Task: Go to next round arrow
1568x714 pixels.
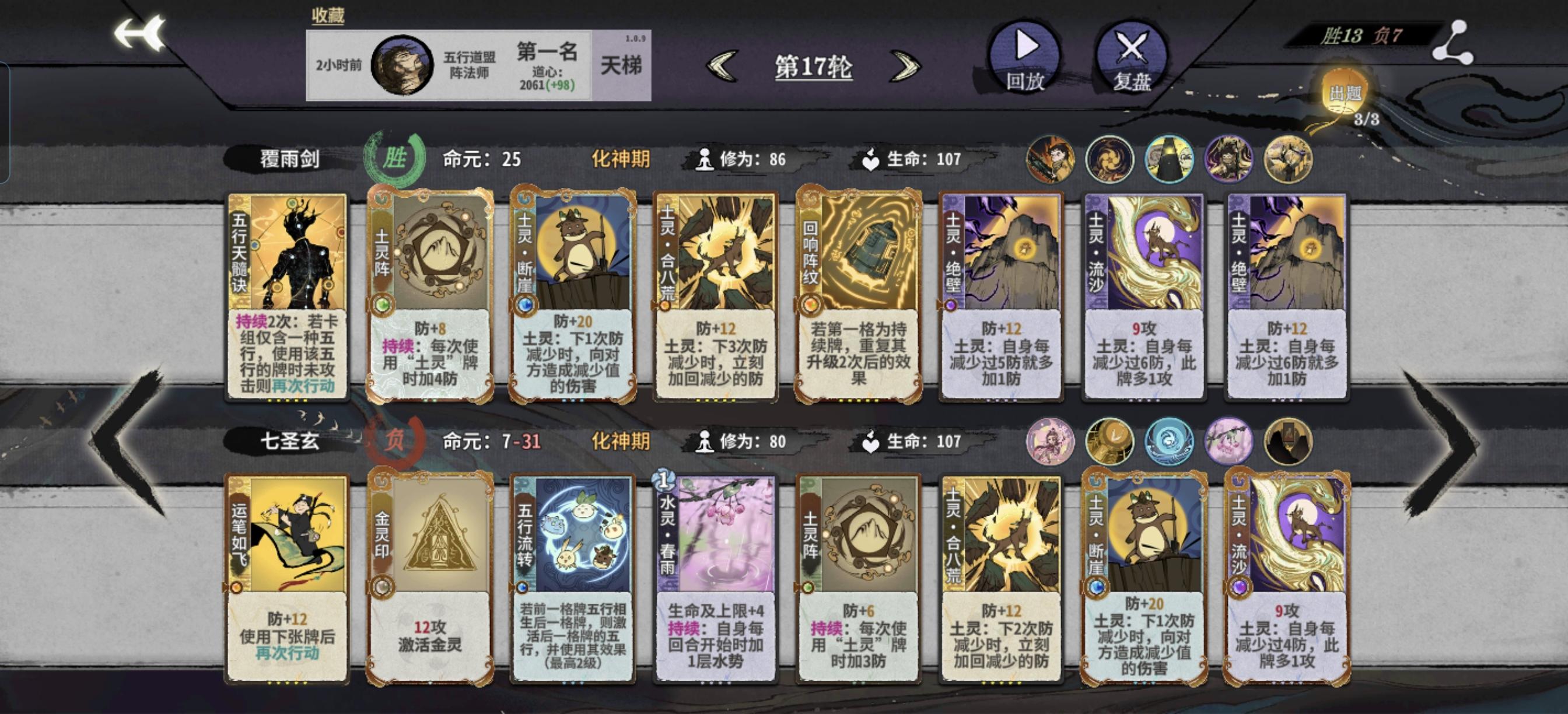Action: click(x=905, y=66)
